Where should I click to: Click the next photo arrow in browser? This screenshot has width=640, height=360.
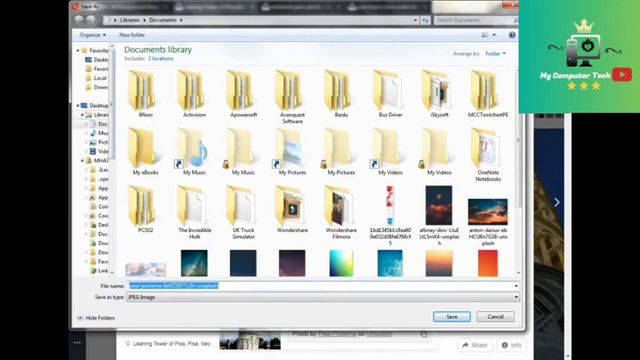pos(557,202)
